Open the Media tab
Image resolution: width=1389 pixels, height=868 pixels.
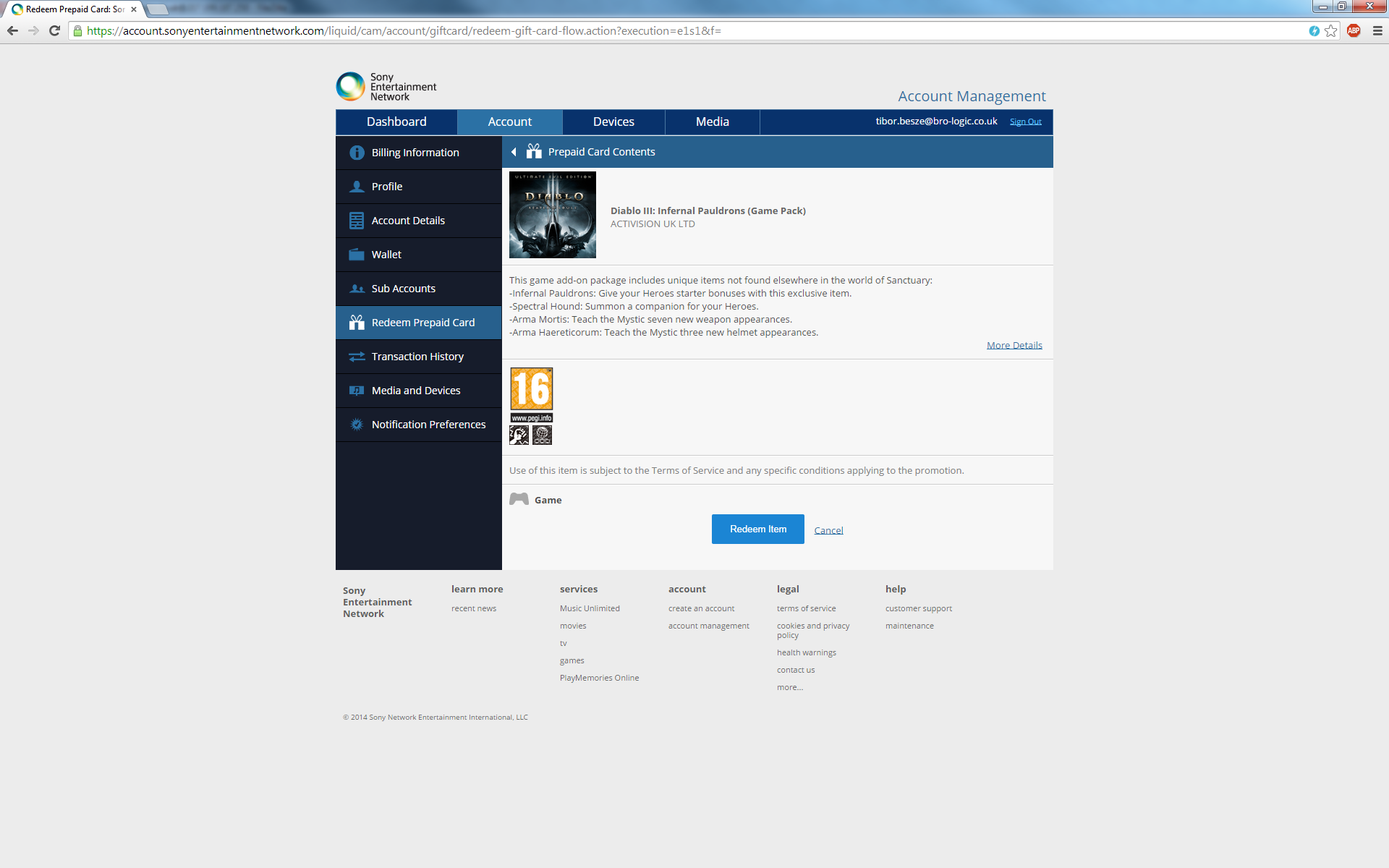(x=713, y=122)
